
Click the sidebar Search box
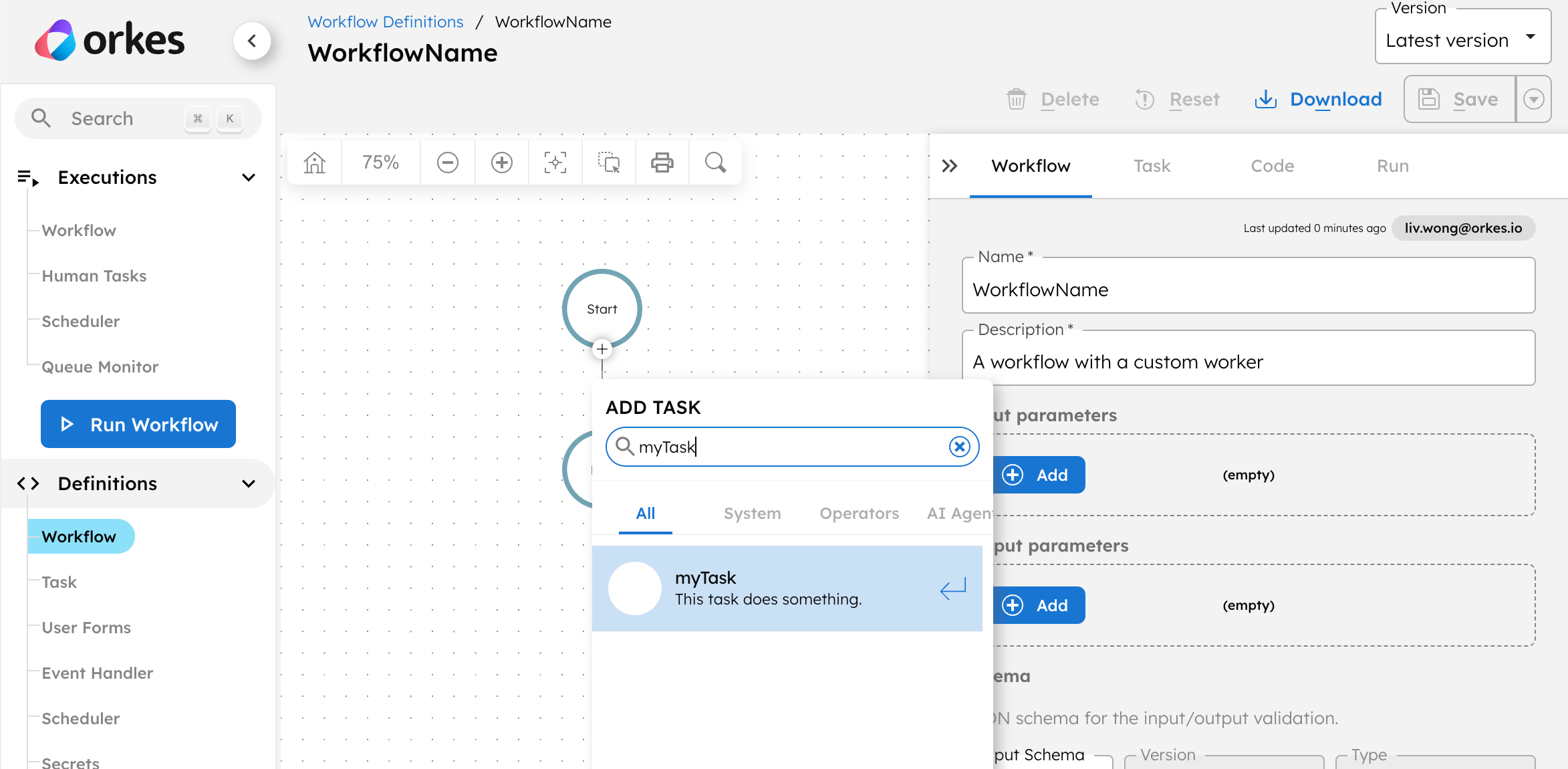(138, 118)
